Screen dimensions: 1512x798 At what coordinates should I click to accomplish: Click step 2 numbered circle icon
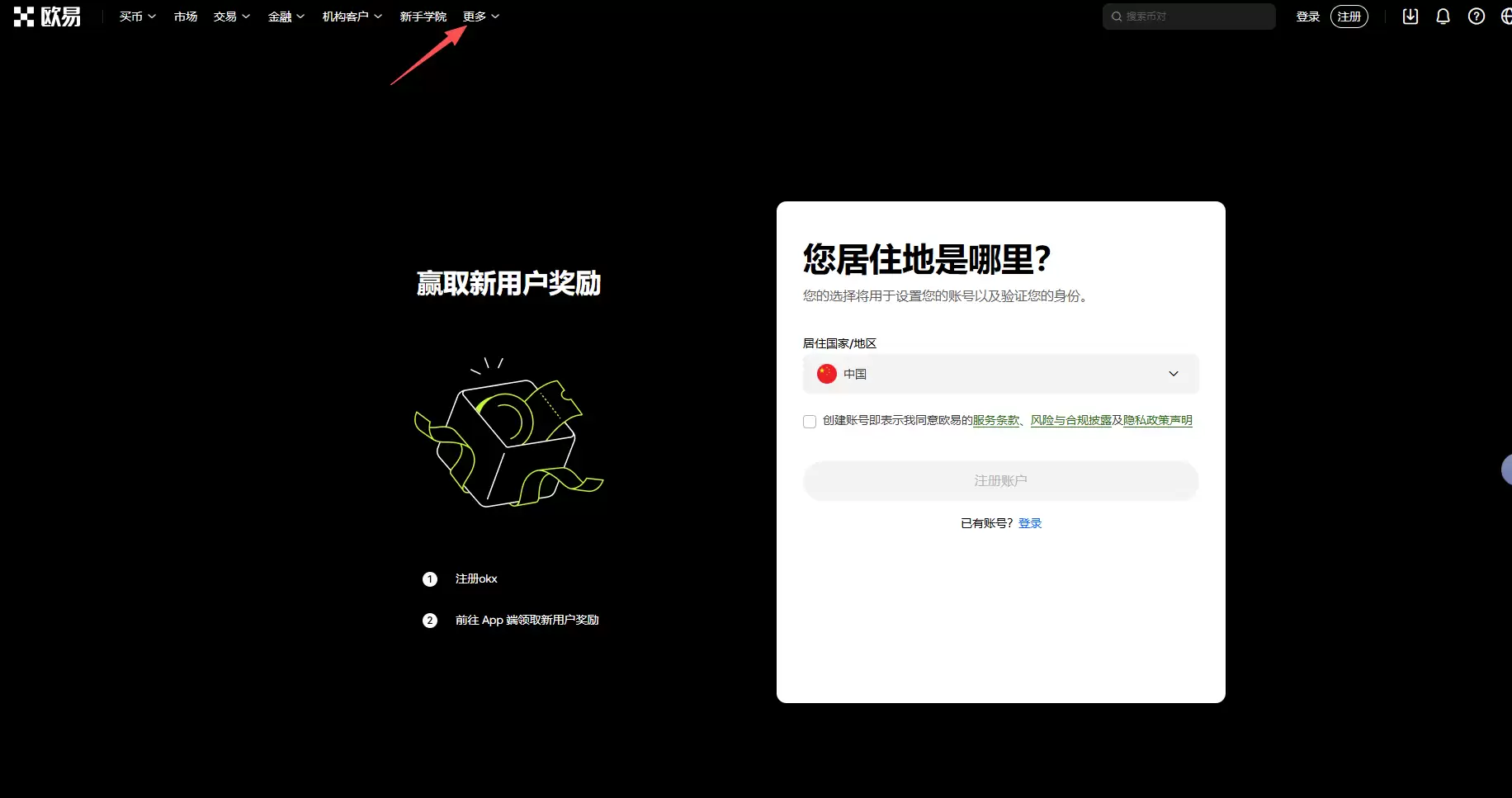429,620
